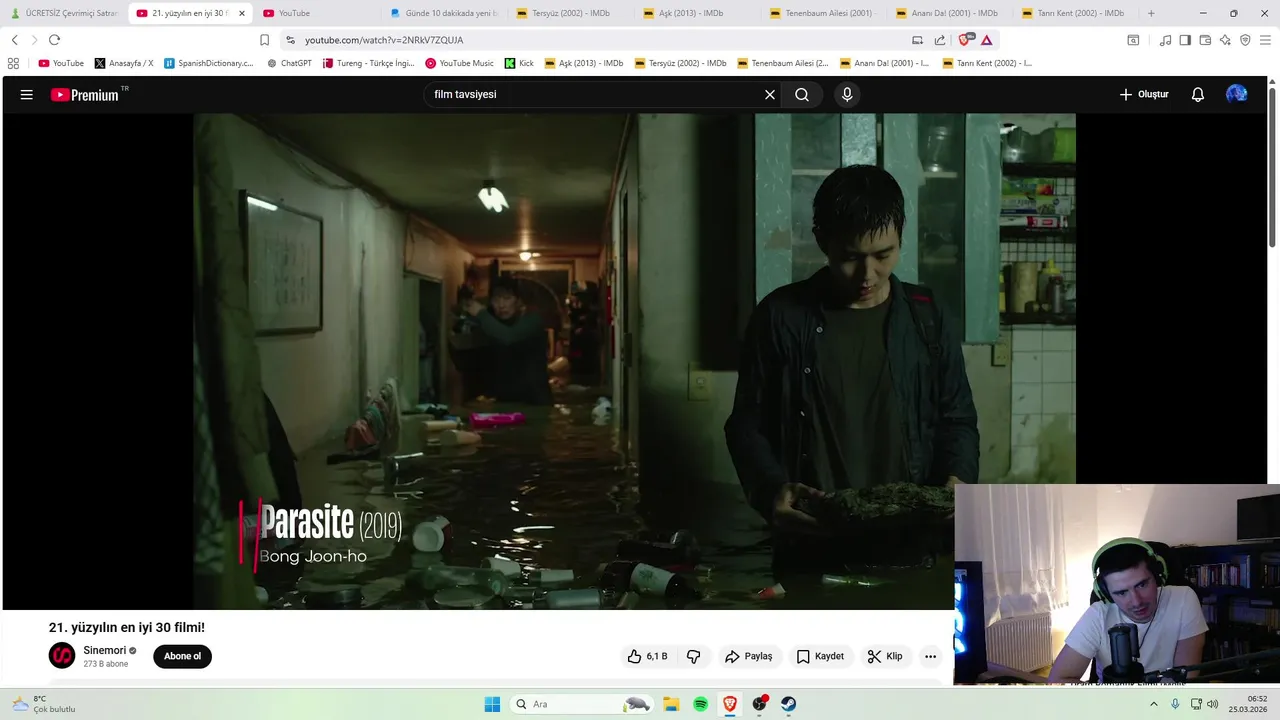Open Leo AI sparkle icon

pos(1225,40)
